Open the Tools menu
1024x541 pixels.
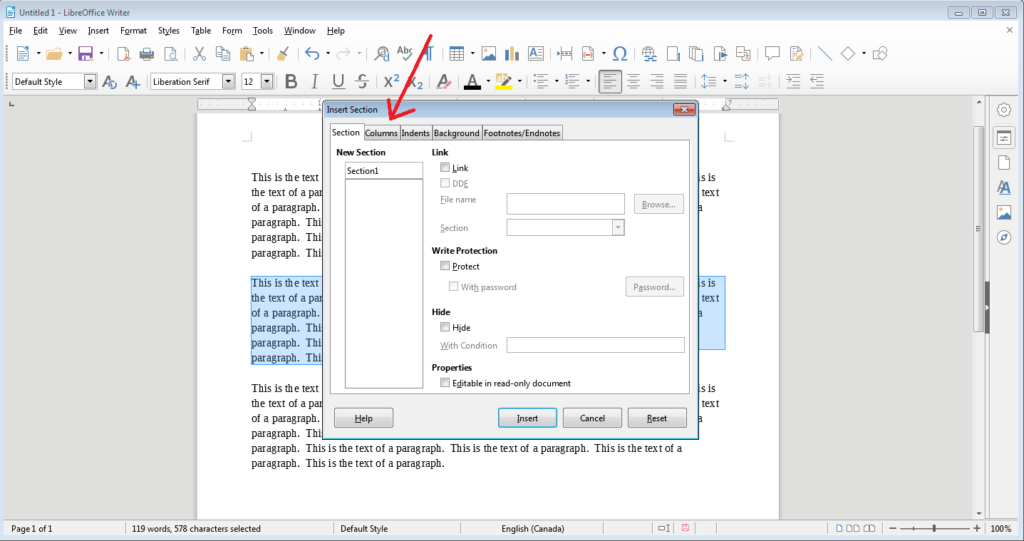point(263,31)
